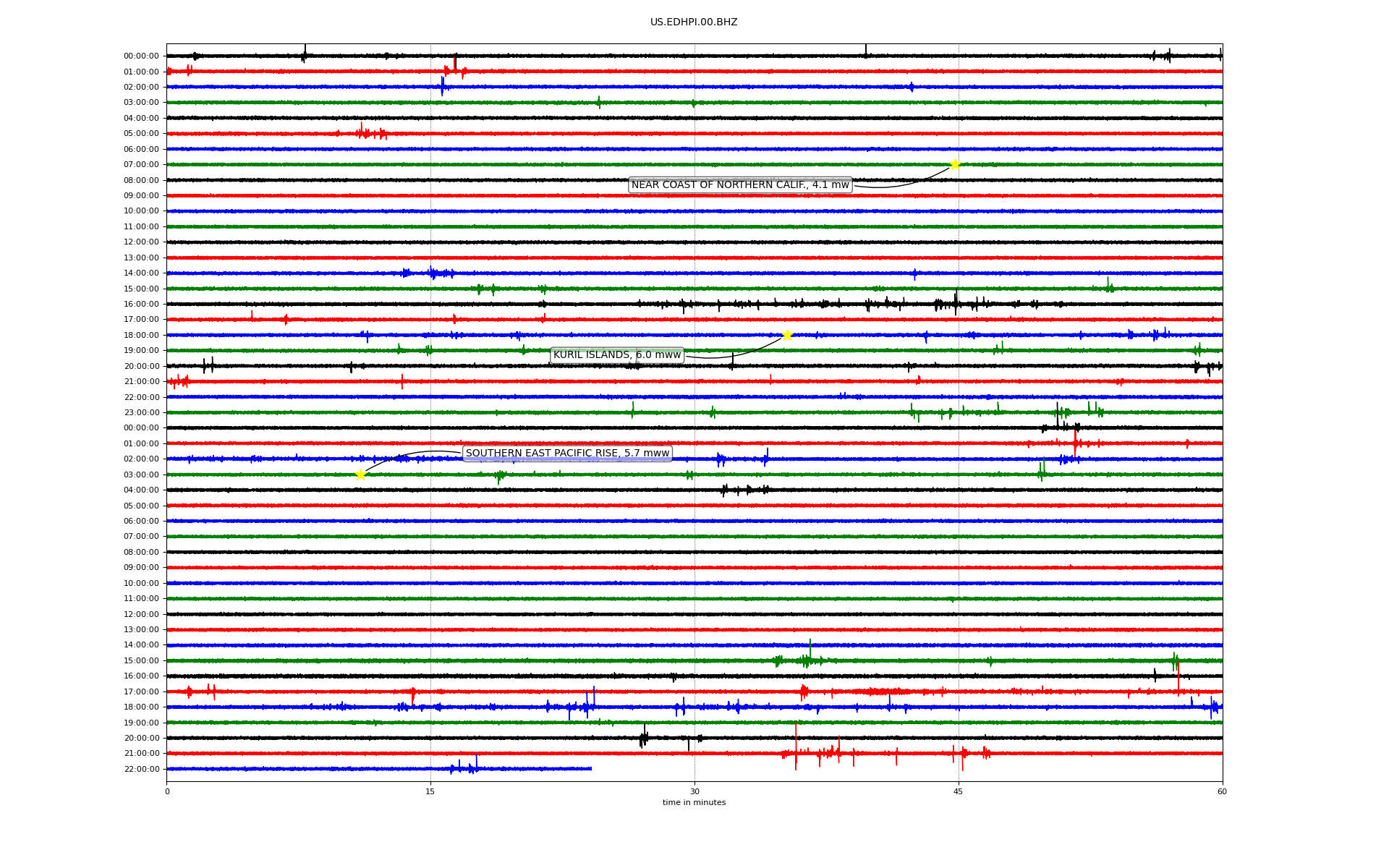Click the 23:00:00 row label
Viewport: 1389px width, 868px height.
pyautogui.click(x=141, y=412)
